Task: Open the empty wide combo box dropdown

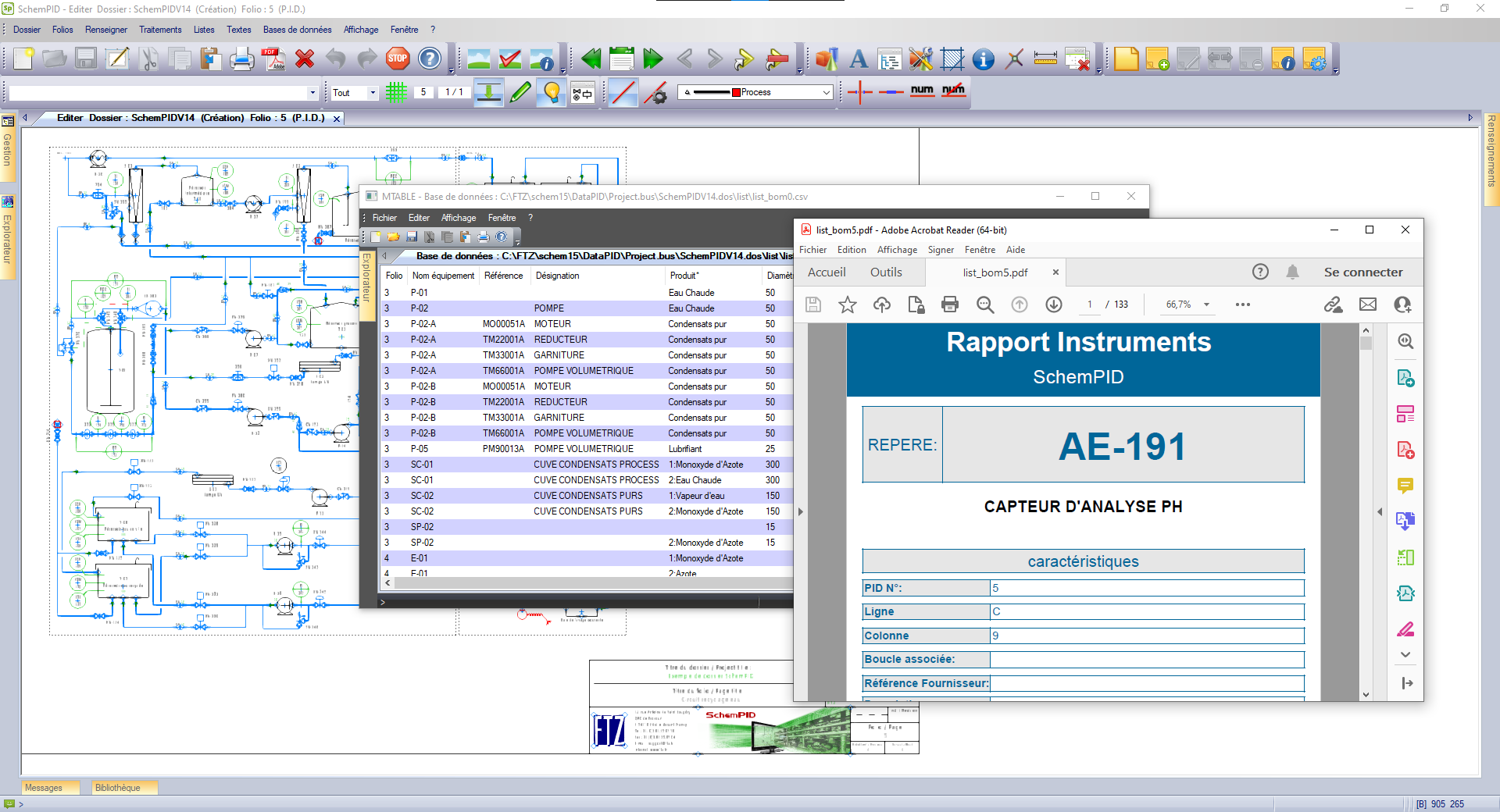Action: coord(312,92)
